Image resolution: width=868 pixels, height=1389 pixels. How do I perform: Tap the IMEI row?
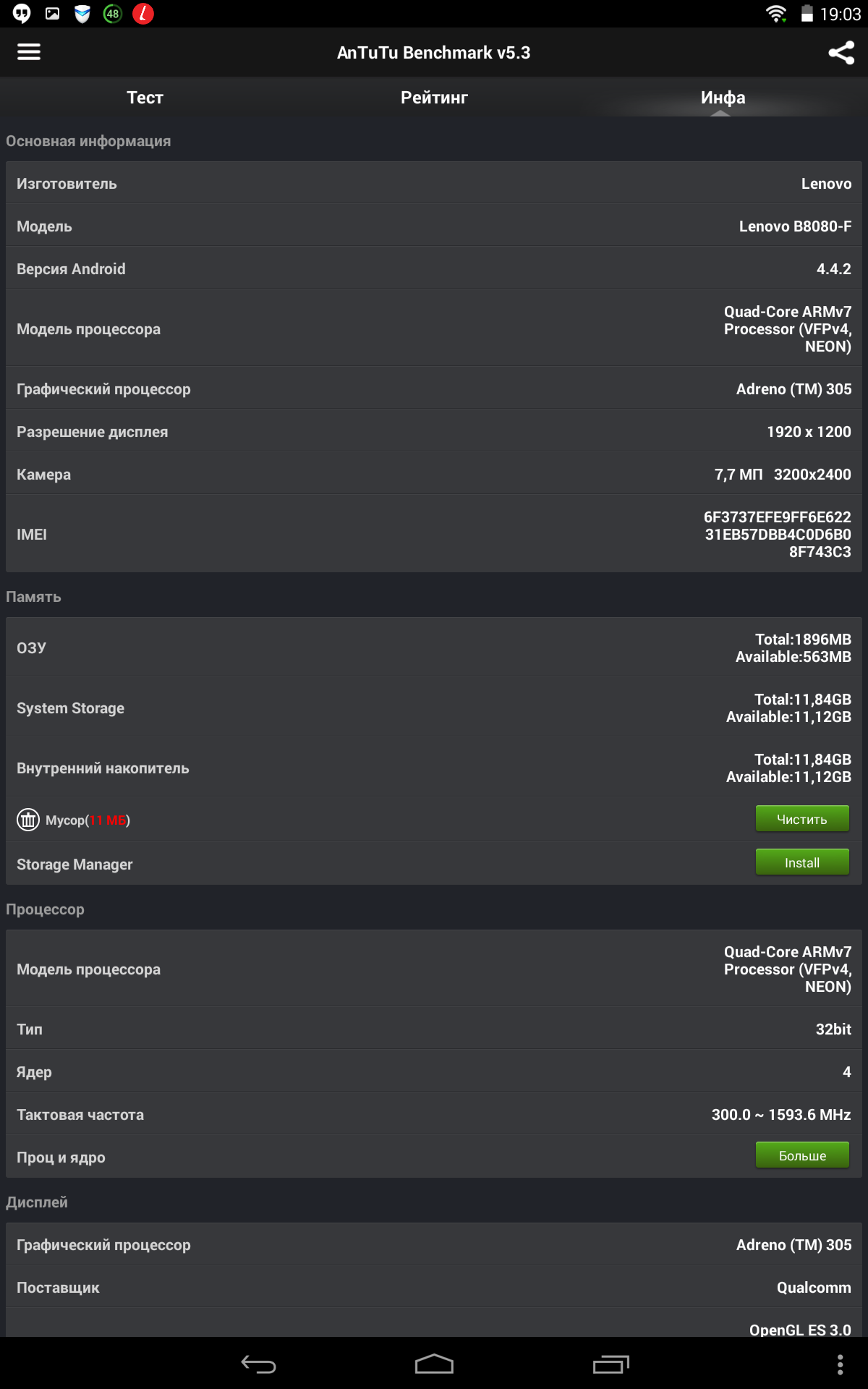click(434, 534)
